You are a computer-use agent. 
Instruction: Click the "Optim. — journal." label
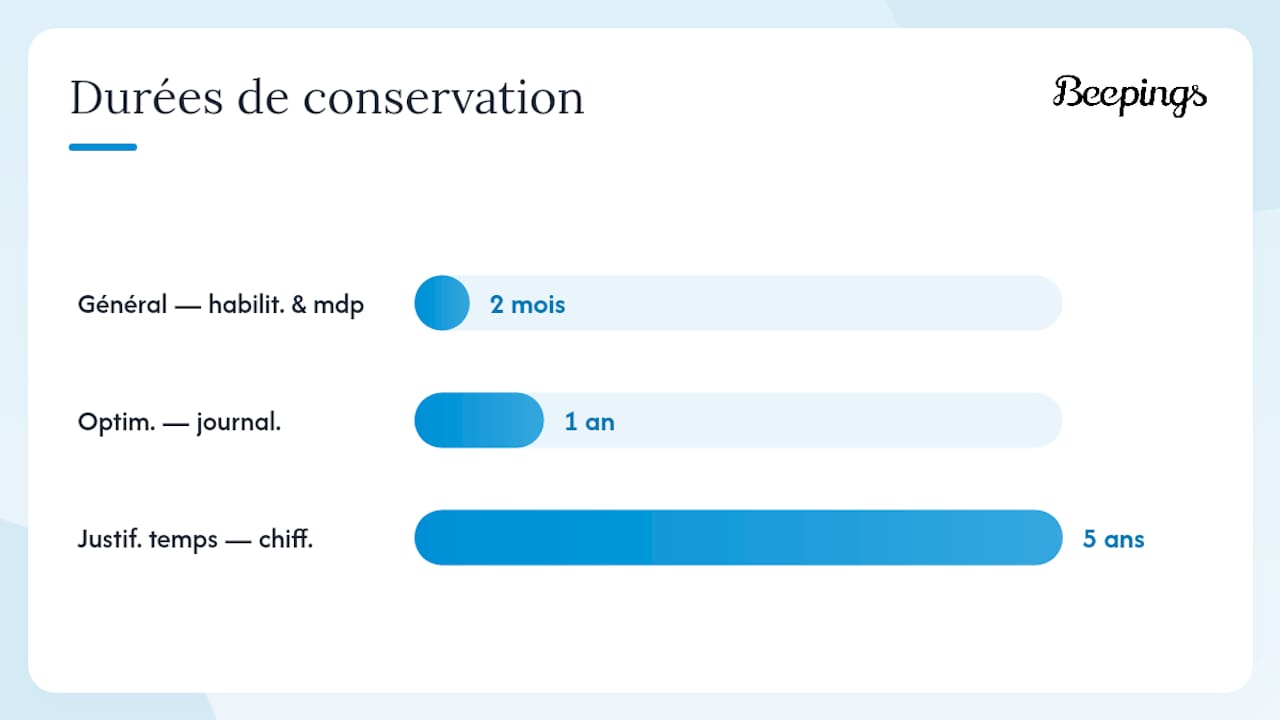(x=180, y=422)
